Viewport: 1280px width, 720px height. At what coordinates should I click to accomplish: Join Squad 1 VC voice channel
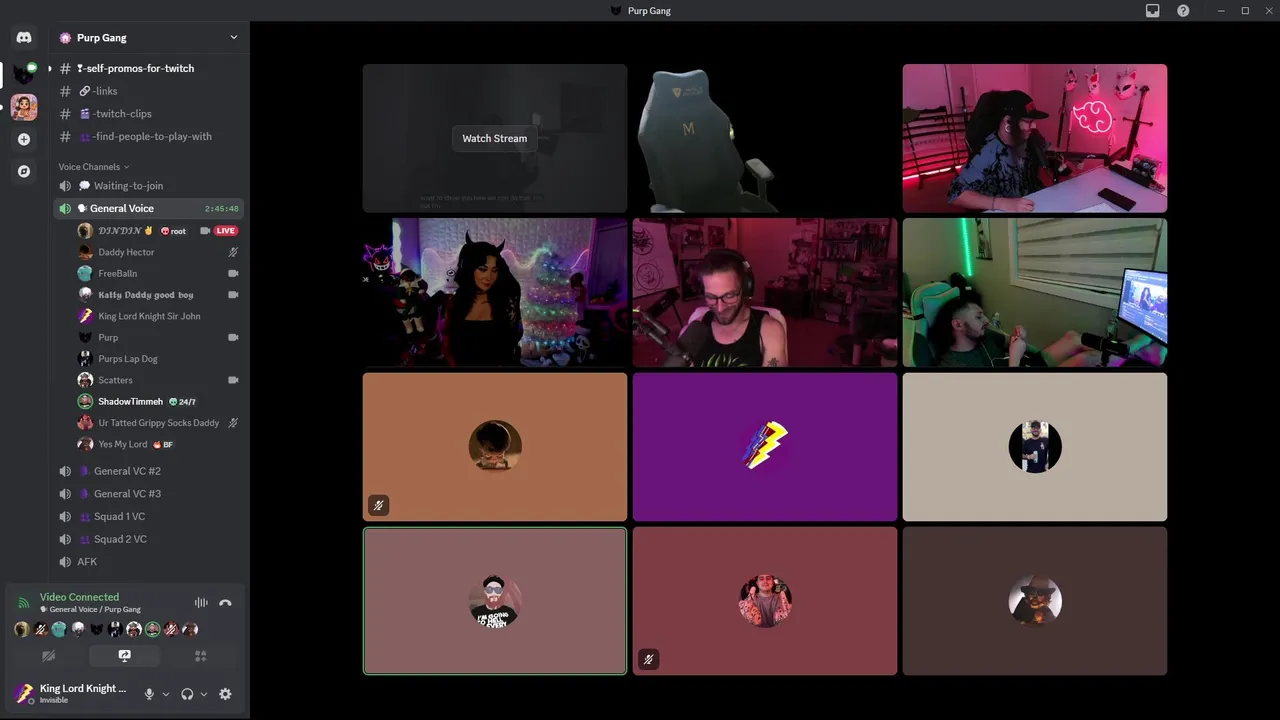tap(148, 517)
